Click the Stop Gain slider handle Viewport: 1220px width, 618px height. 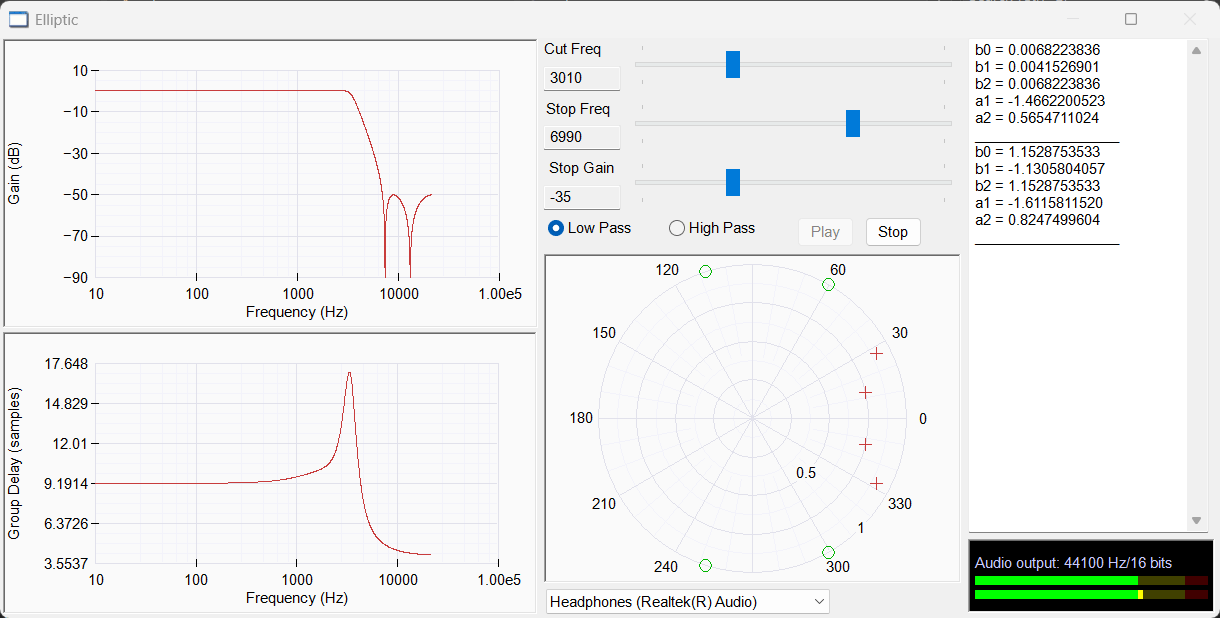(x=733, y=182)
